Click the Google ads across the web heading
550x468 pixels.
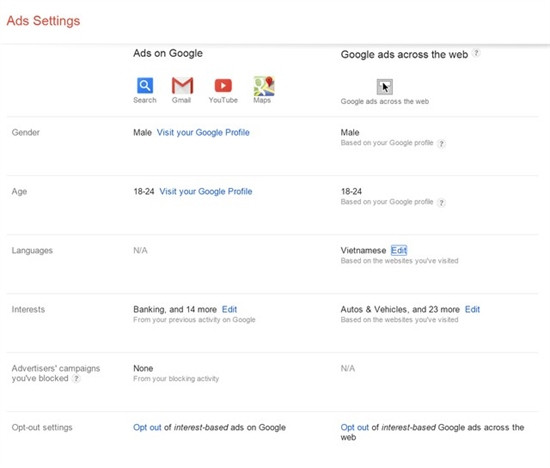click(x=404, y=54)
